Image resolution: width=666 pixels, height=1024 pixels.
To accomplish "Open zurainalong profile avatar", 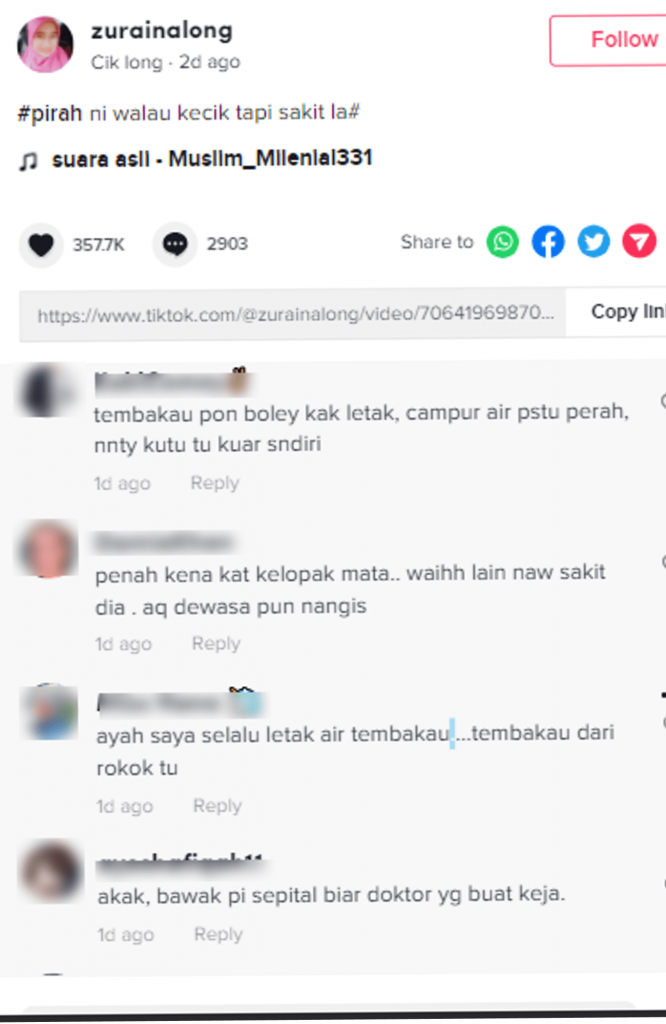I will pyautogui.click(x=44, y=44).
